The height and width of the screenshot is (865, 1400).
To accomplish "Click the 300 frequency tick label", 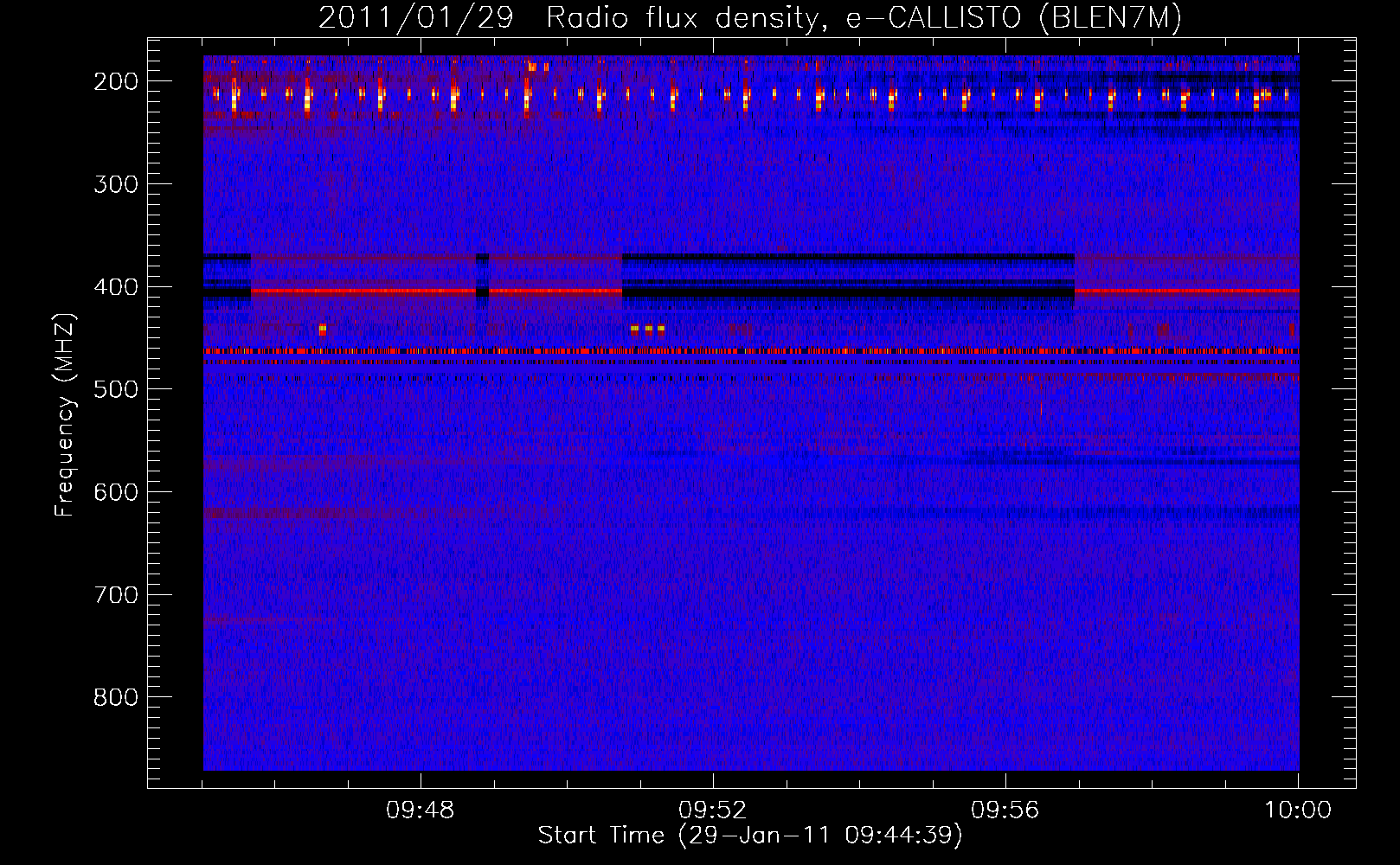I will [x=116, y=184].
